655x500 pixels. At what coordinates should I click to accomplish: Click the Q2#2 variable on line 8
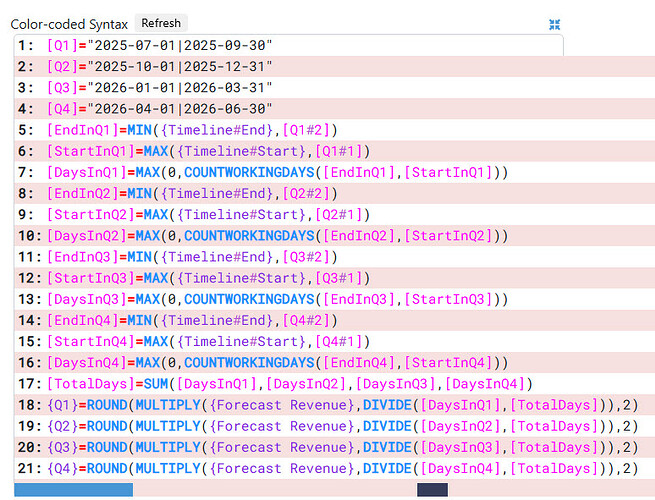(307, 193)
